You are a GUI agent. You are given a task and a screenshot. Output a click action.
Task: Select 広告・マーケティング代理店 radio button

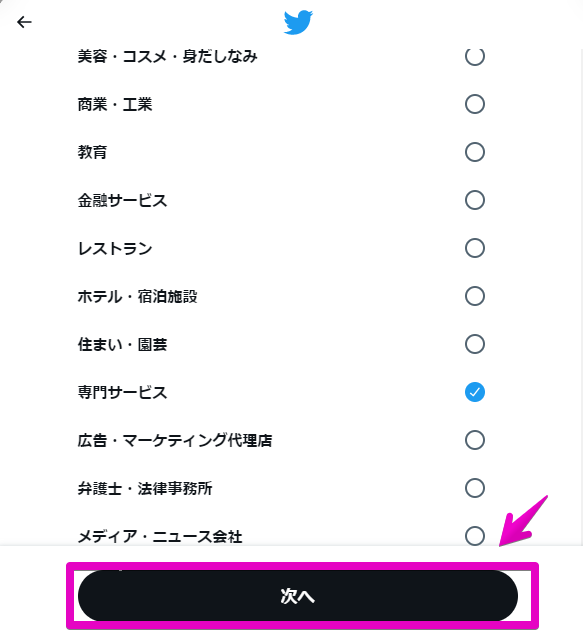pos(475,440)
